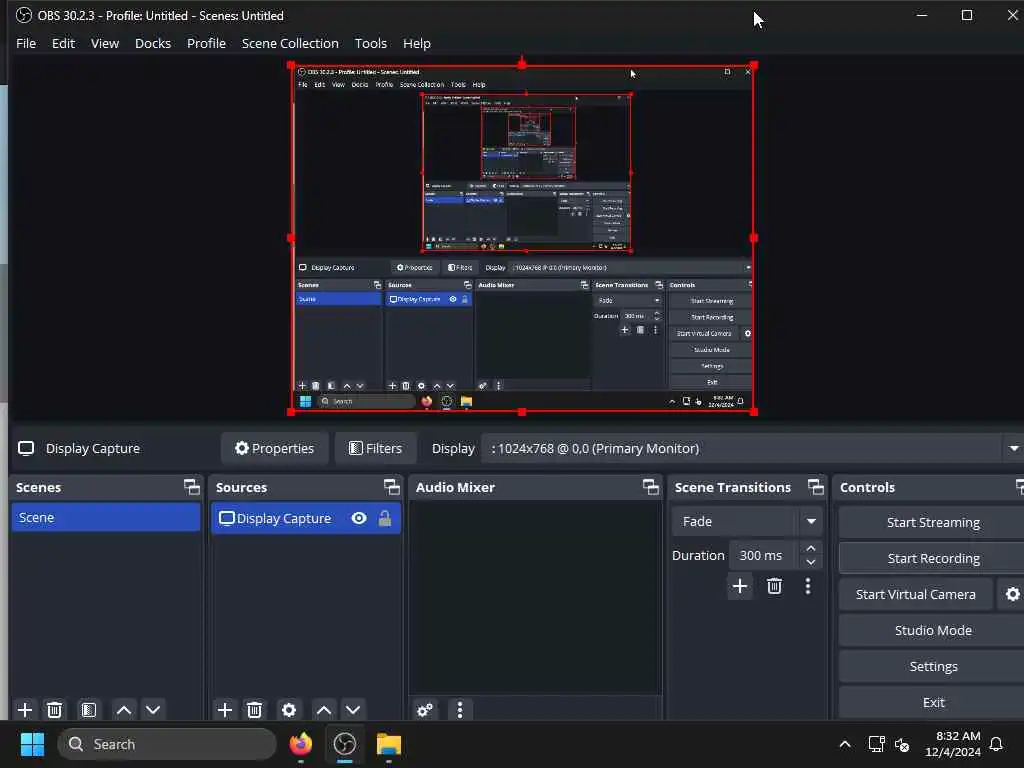Click OBS Studio taskbar icon
Image resolution: width=1024 pixels, height=768 pixels.
pyautogui.click(x=345, y=744)
